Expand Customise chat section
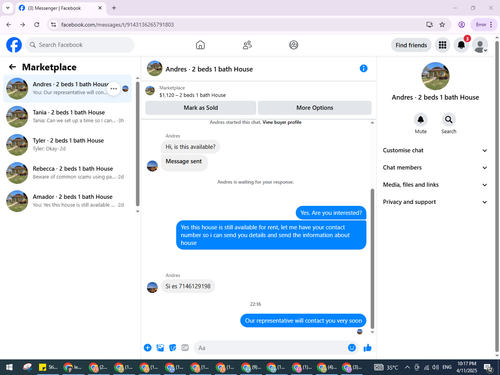The width and height of the screenshot is (500, 375). click(435, 150)
